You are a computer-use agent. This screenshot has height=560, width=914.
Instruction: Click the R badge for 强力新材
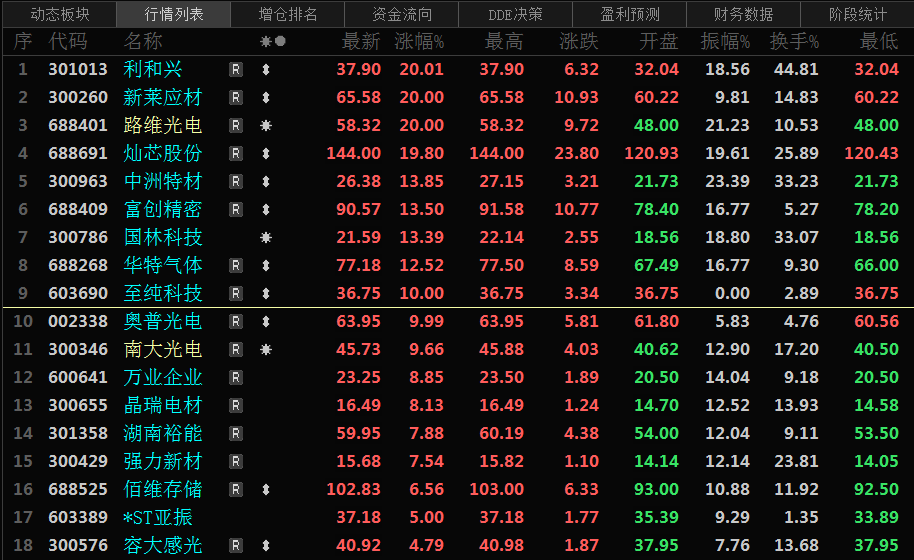tap(235, 462)
